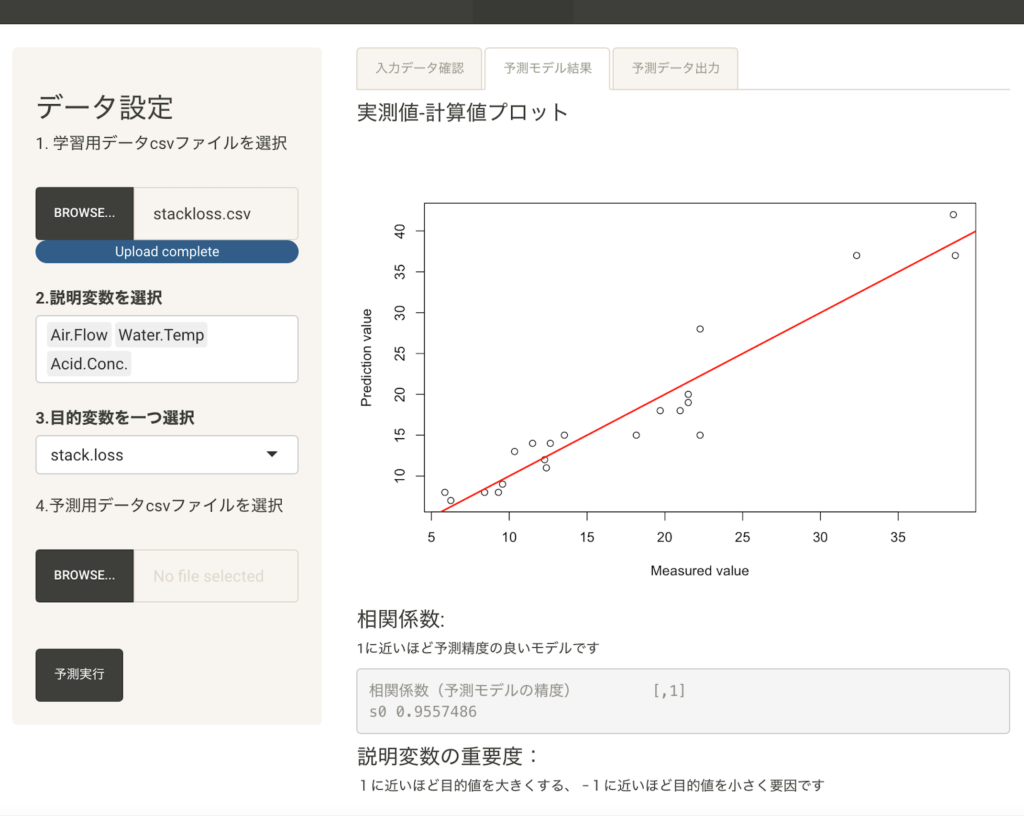Image resolution: width=1024 pixels, height=816 pixels.
Task: Switch to the 予測モデル結果 tab
Action: pyautogui.click(x=547, y=69)
